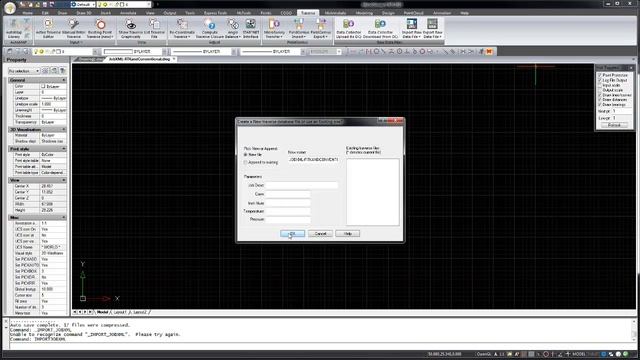640x360 pixels.
Task: Open the Angle Balance tool
Action: point(233,28)
